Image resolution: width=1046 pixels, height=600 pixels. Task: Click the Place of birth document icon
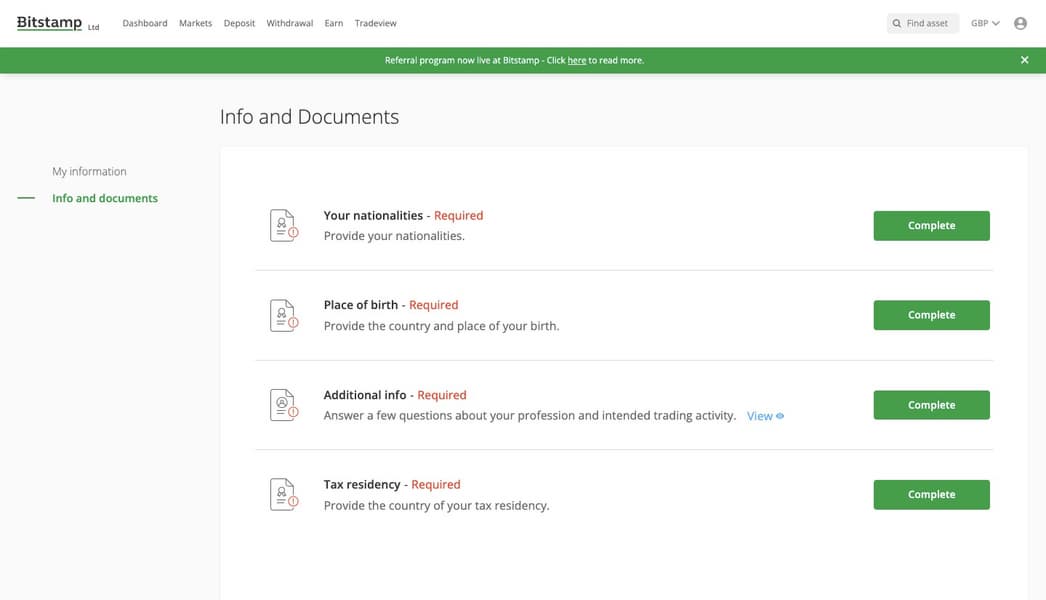click(284, 315)
